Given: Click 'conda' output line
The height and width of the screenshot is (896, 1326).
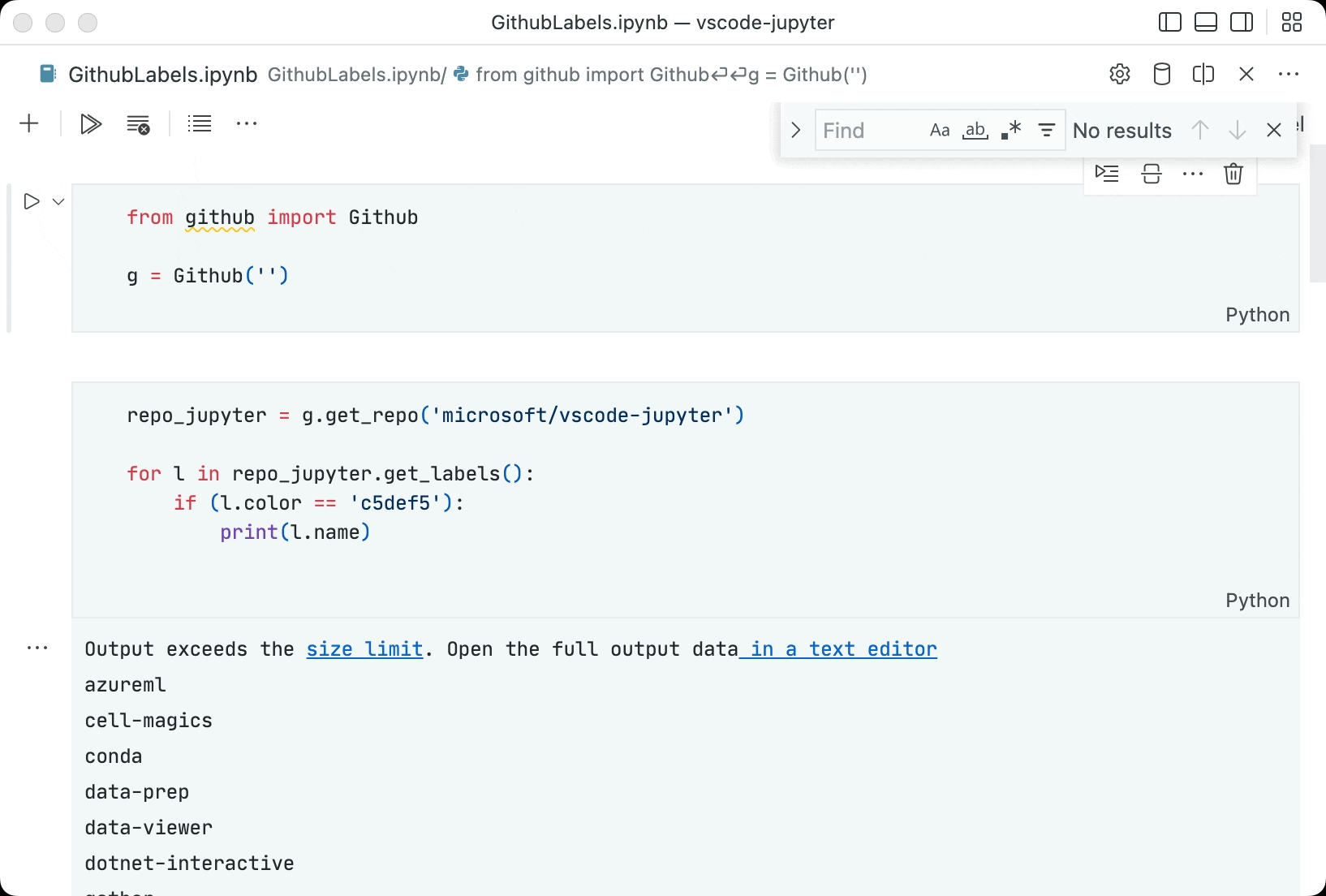Looking at the screenshot, I should tap(114, 756).
